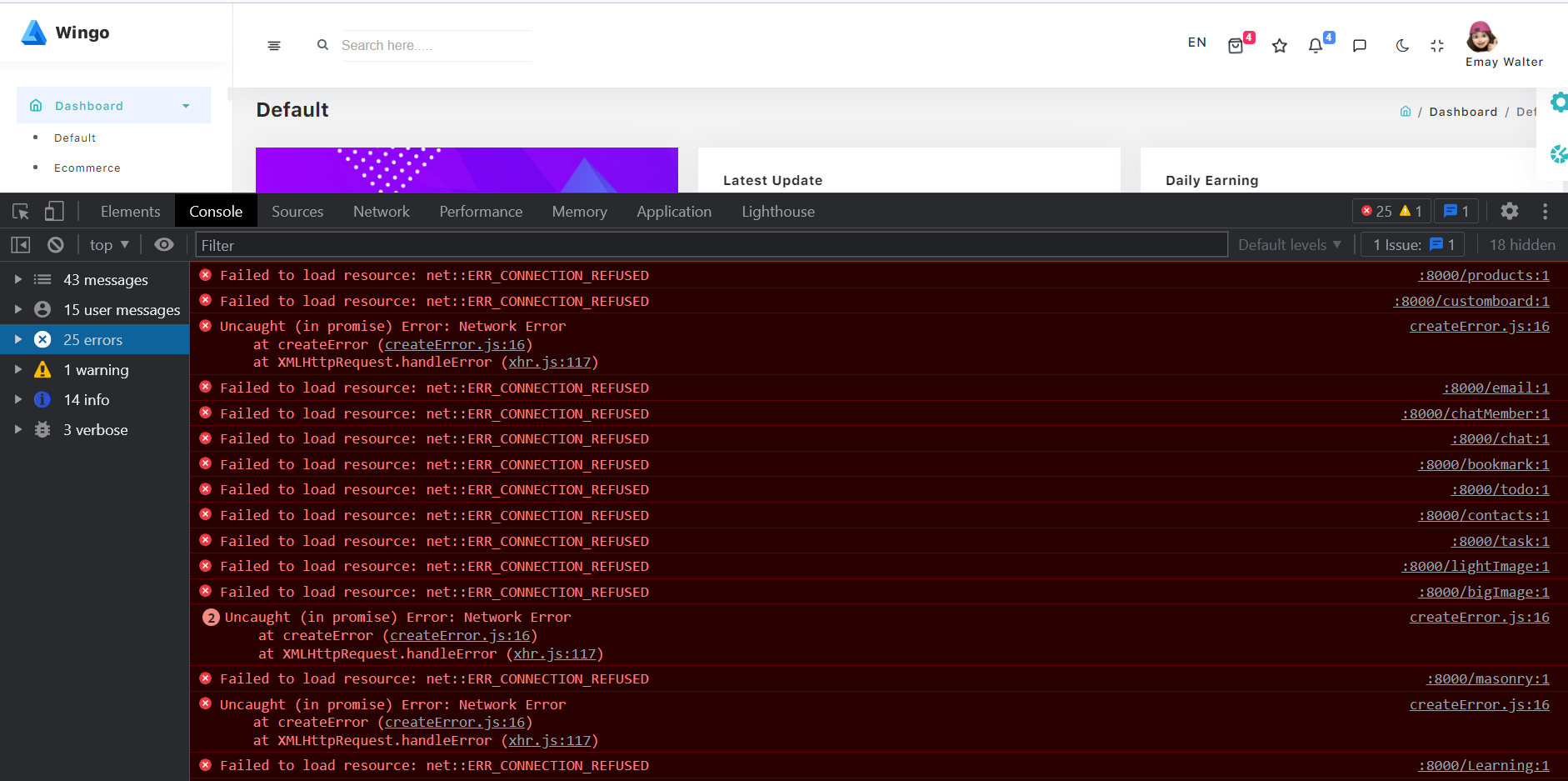This screenshot has width=1568, height=781.
Task: Open DevTools settings gear
Action: (x=1509, y=212)
